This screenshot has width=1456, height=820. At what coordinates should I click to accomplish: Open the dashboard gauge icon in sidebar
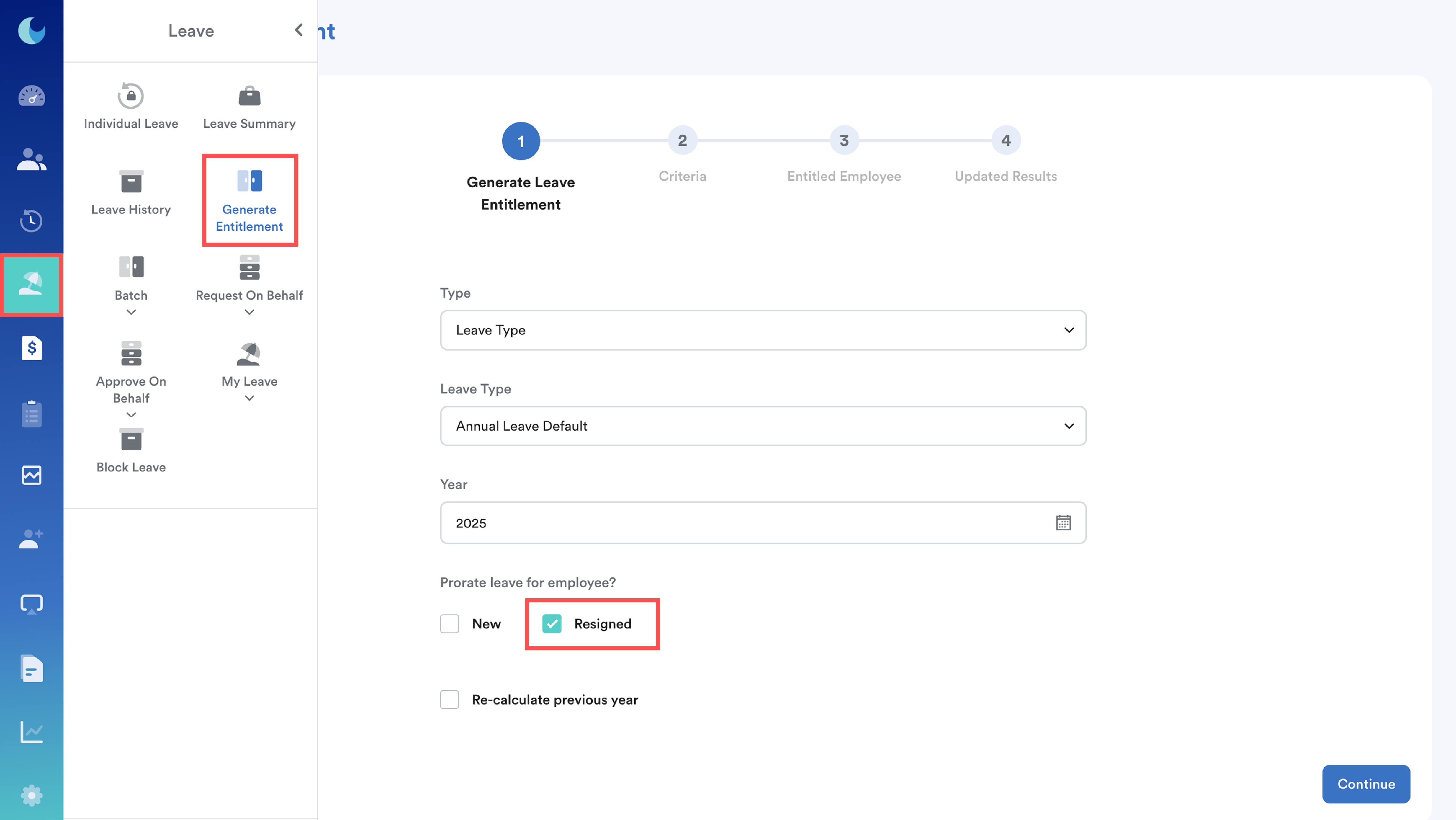tap(32, 96)
